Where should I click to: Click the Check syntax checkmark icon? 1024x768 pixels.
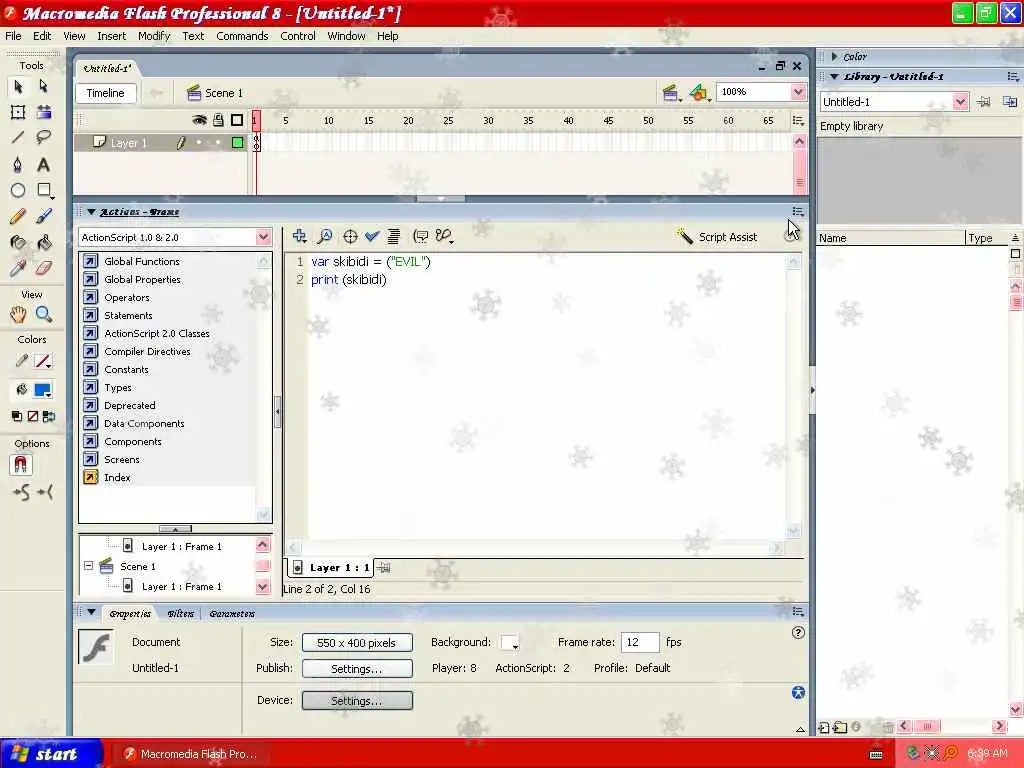(x=372, y=236)
